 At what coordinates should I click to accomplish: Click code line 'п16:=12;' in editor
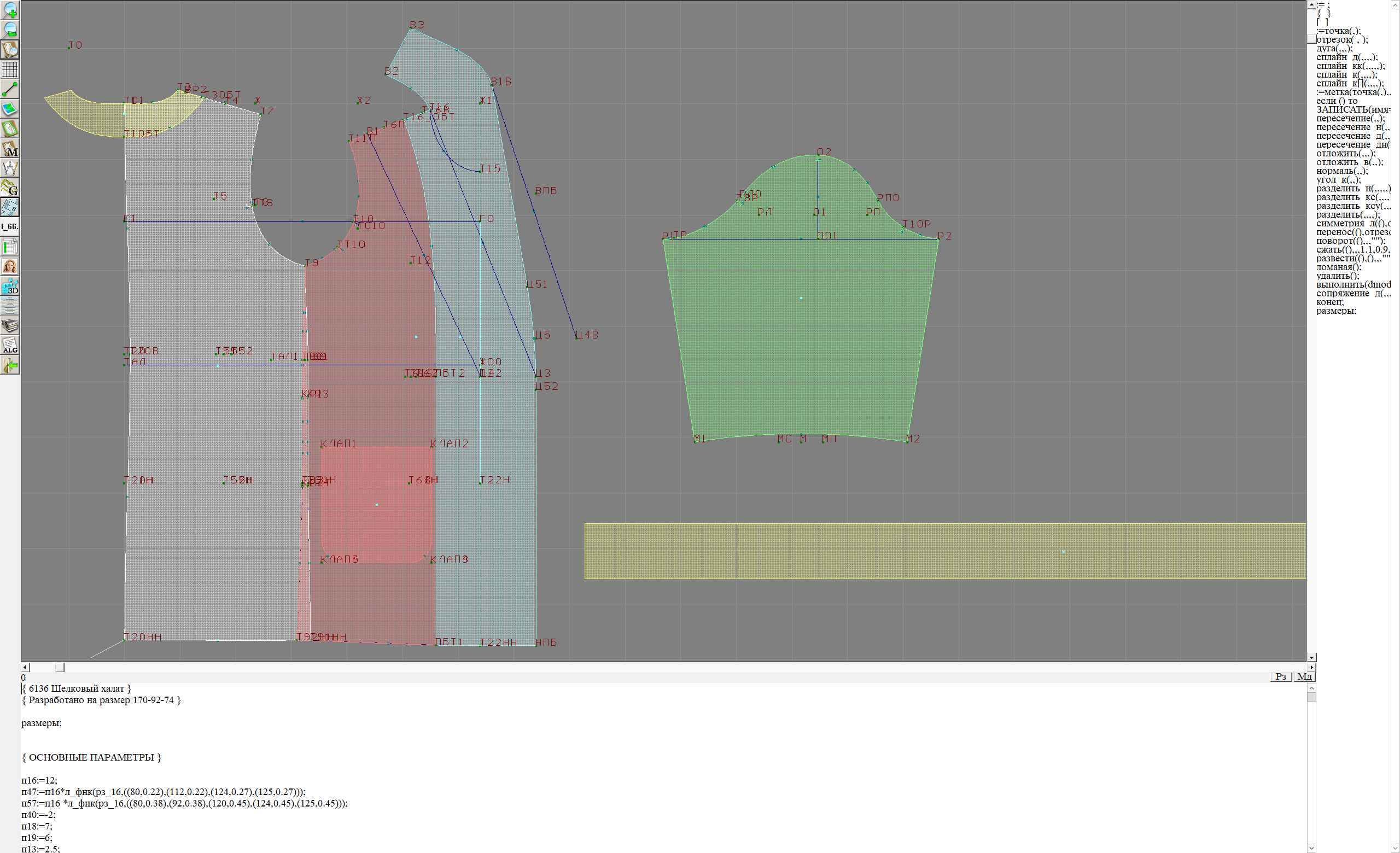(x=39, y=780)
